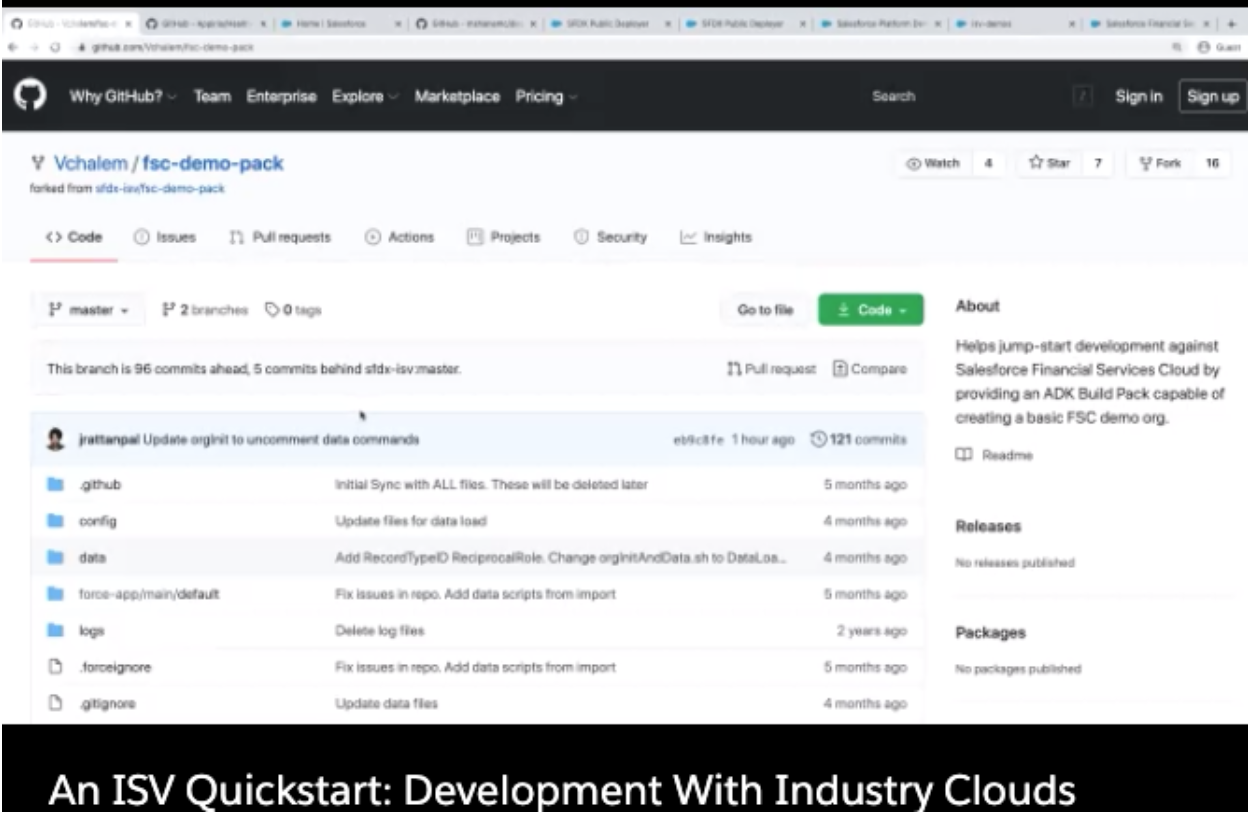Screen dimensions: 1248x816
Task: Click the 'Update data files' commit message
Action: pos(386,703)
